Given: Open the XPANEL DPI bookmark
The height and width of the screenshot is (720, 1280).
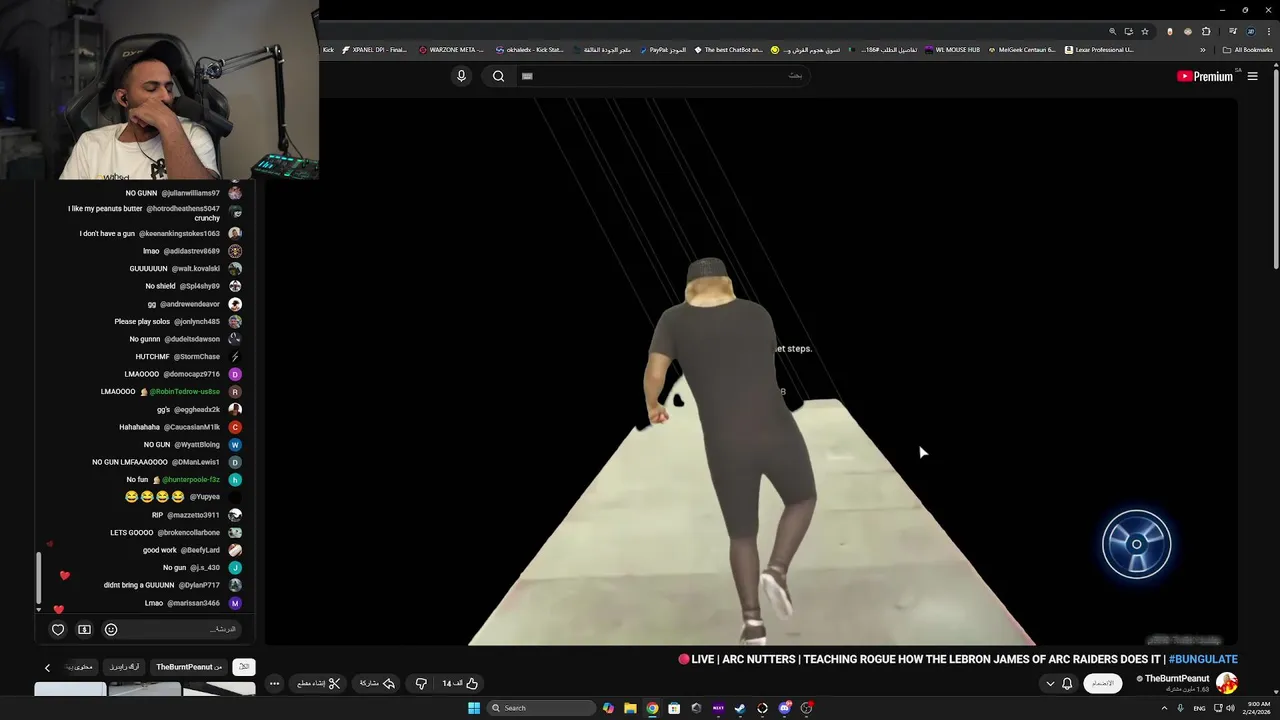Looking at the screenshot, I should [x=375, y=49].
